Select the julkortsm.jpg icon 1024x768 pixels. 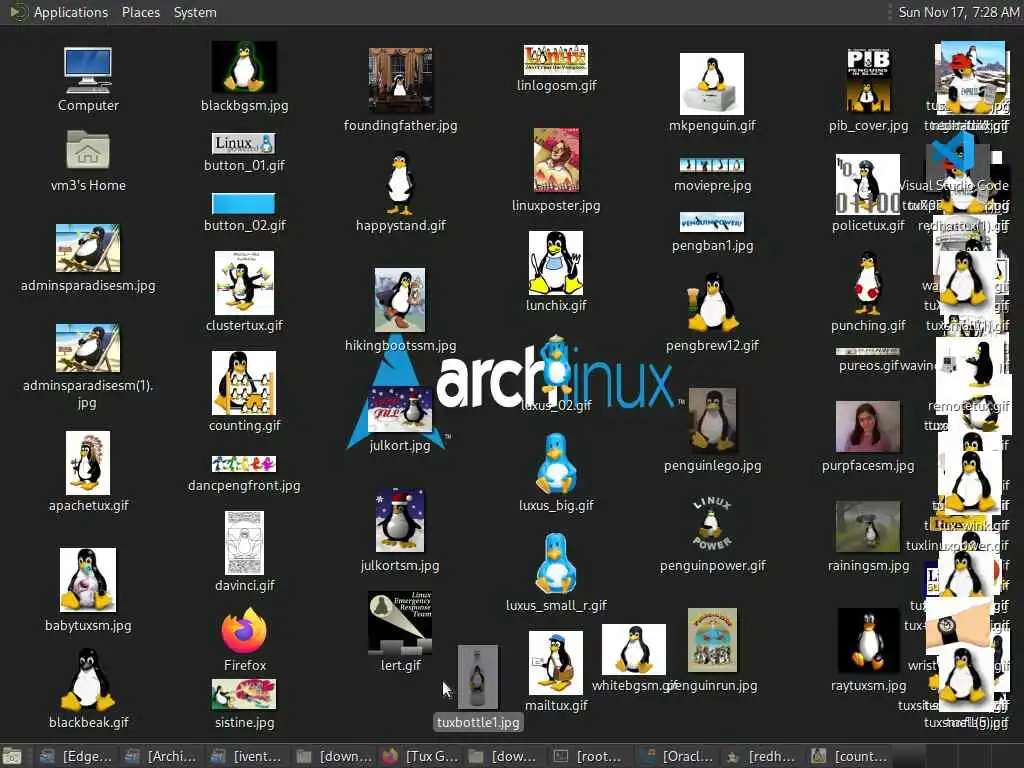[x=400, y=520]
